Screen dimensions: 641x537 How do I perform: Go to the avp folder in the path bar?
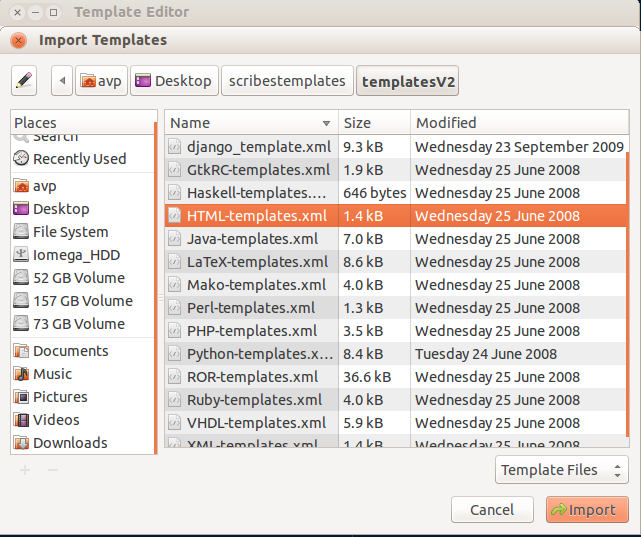click(101, 81)
